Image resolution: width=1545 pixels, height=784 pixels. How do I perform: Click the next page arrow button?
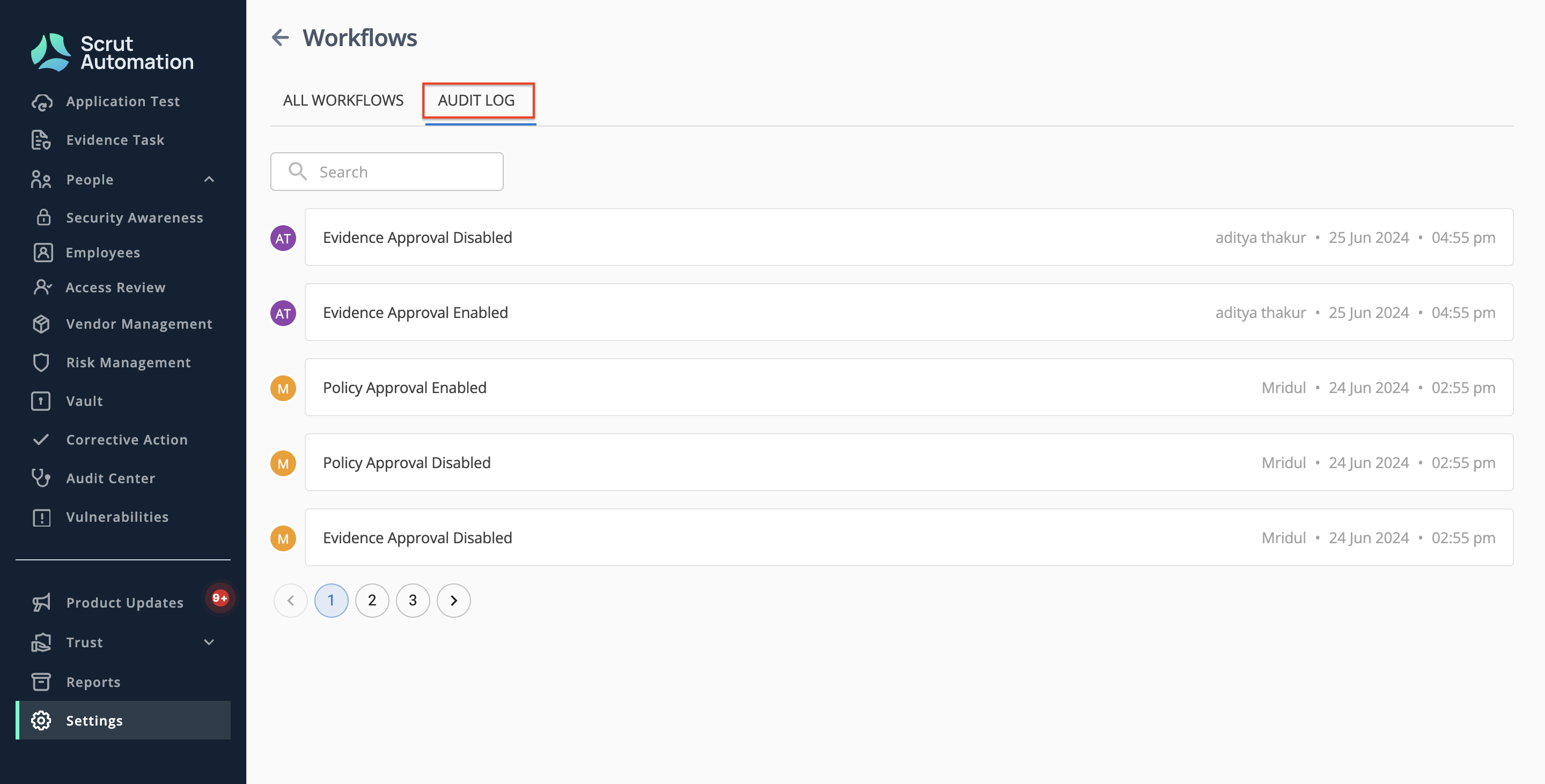pos(453,600)
